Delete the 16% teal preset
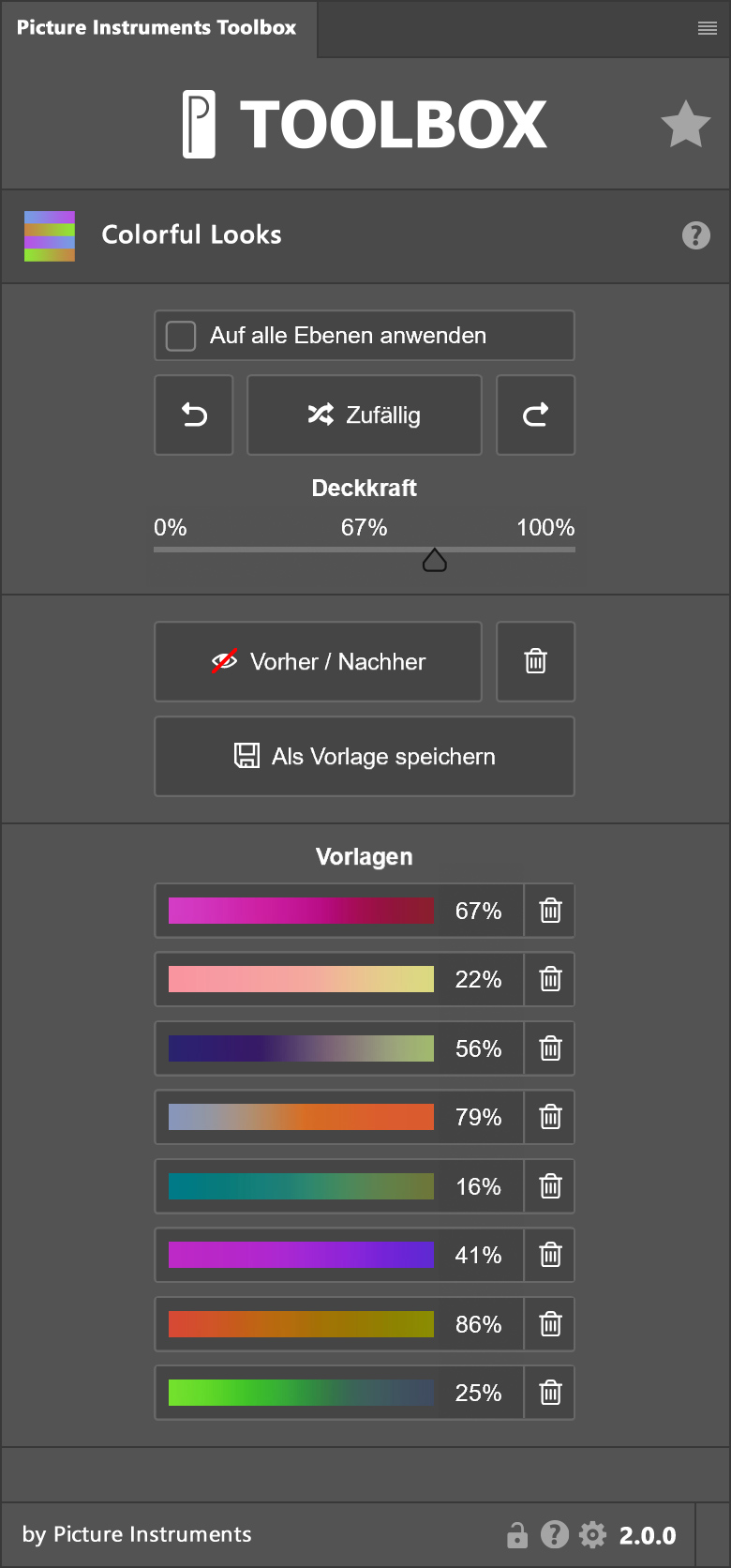The image size is (731, 1568). pyautogui.click(x=550, y=1186)
